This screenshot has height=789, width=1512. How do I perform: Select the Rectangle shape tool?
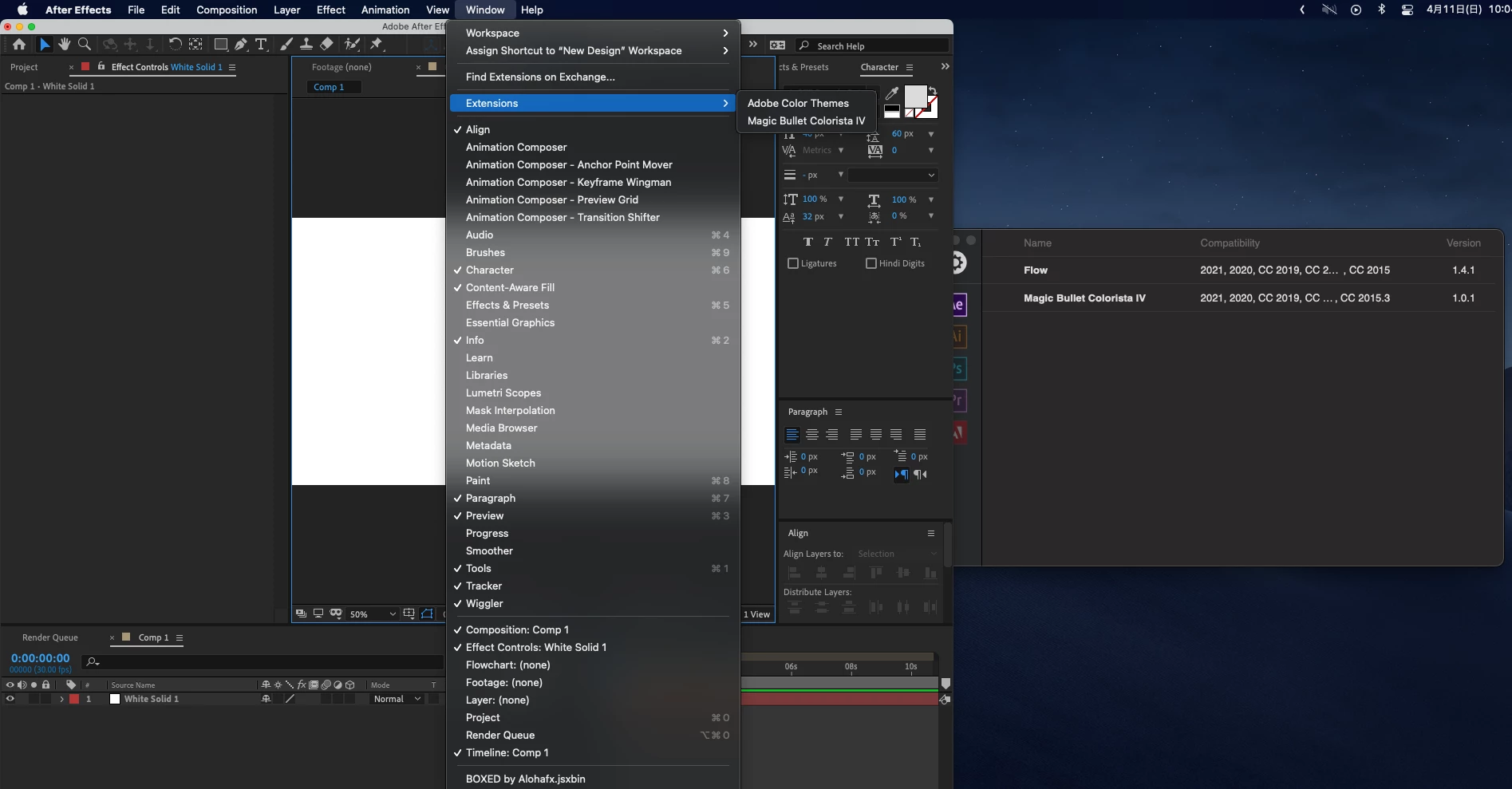pyautogui.click(x=221, y=45)
